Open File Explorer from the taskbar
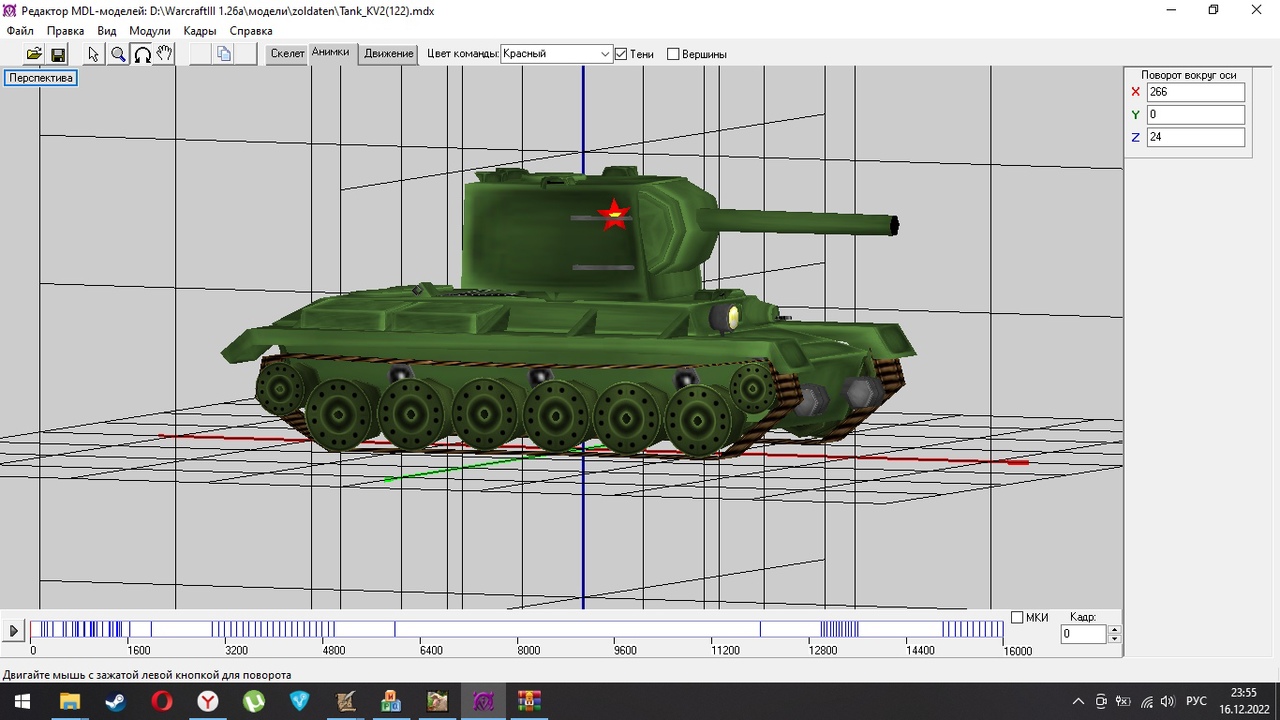The image size is (1280, 720). coord(69,702)
